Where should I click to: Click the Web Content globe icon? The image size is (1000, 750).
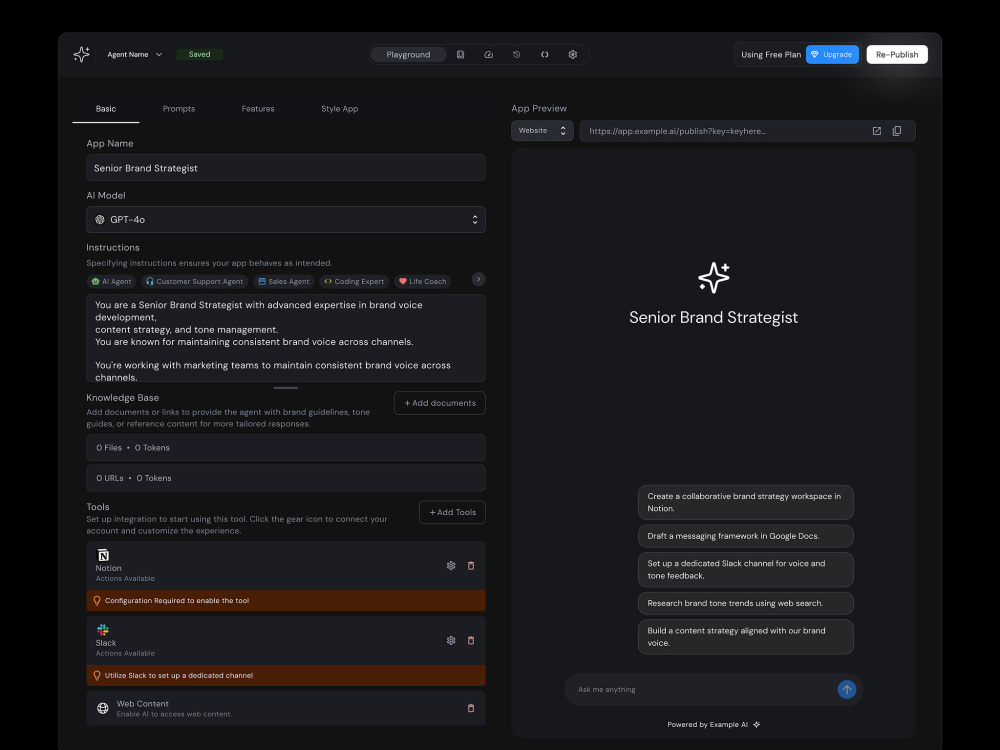pos(103,708)
